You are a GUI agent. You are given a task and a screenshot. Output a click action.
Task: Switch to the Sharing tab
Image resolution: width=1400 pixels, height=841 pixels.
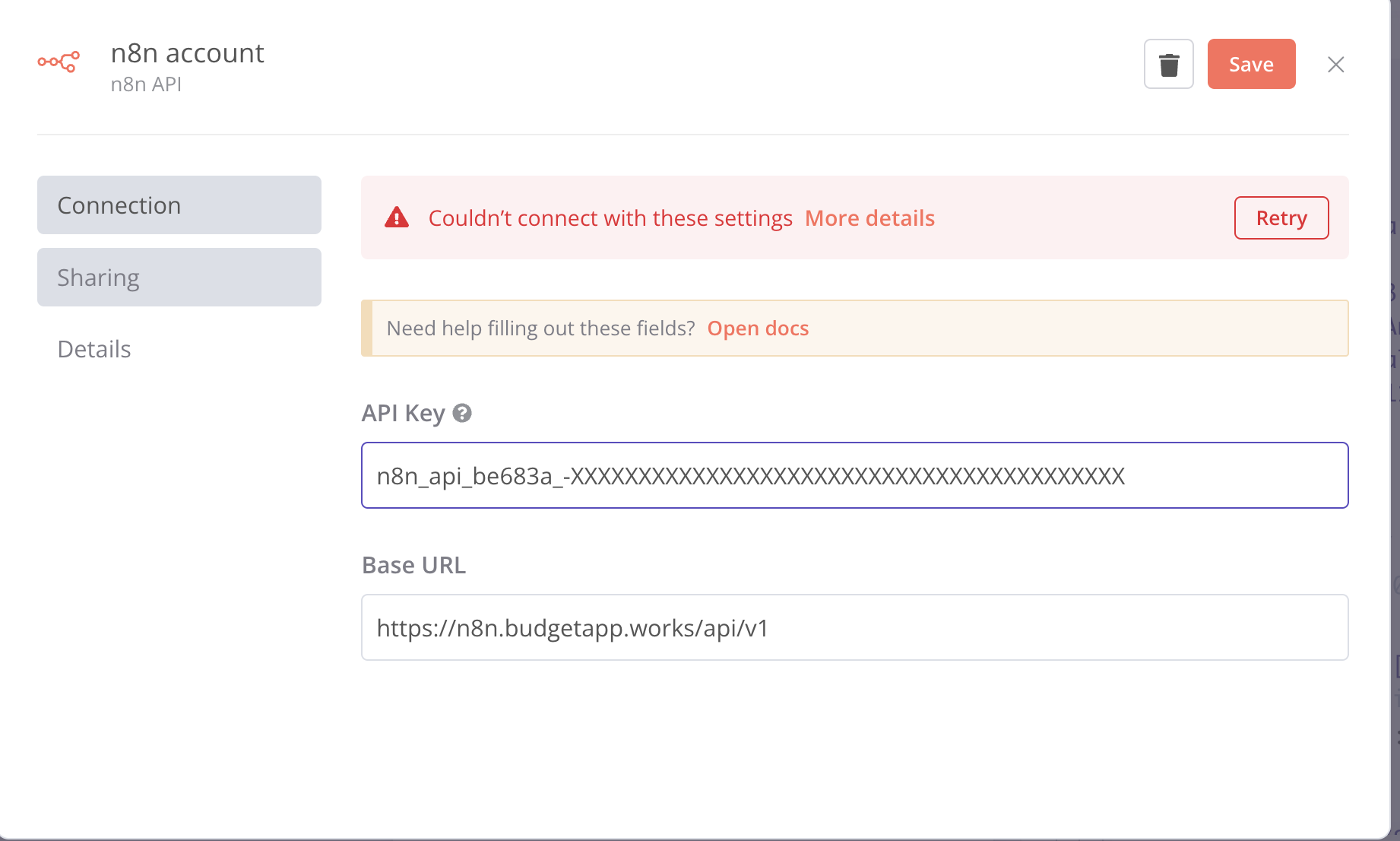point(179,278)
